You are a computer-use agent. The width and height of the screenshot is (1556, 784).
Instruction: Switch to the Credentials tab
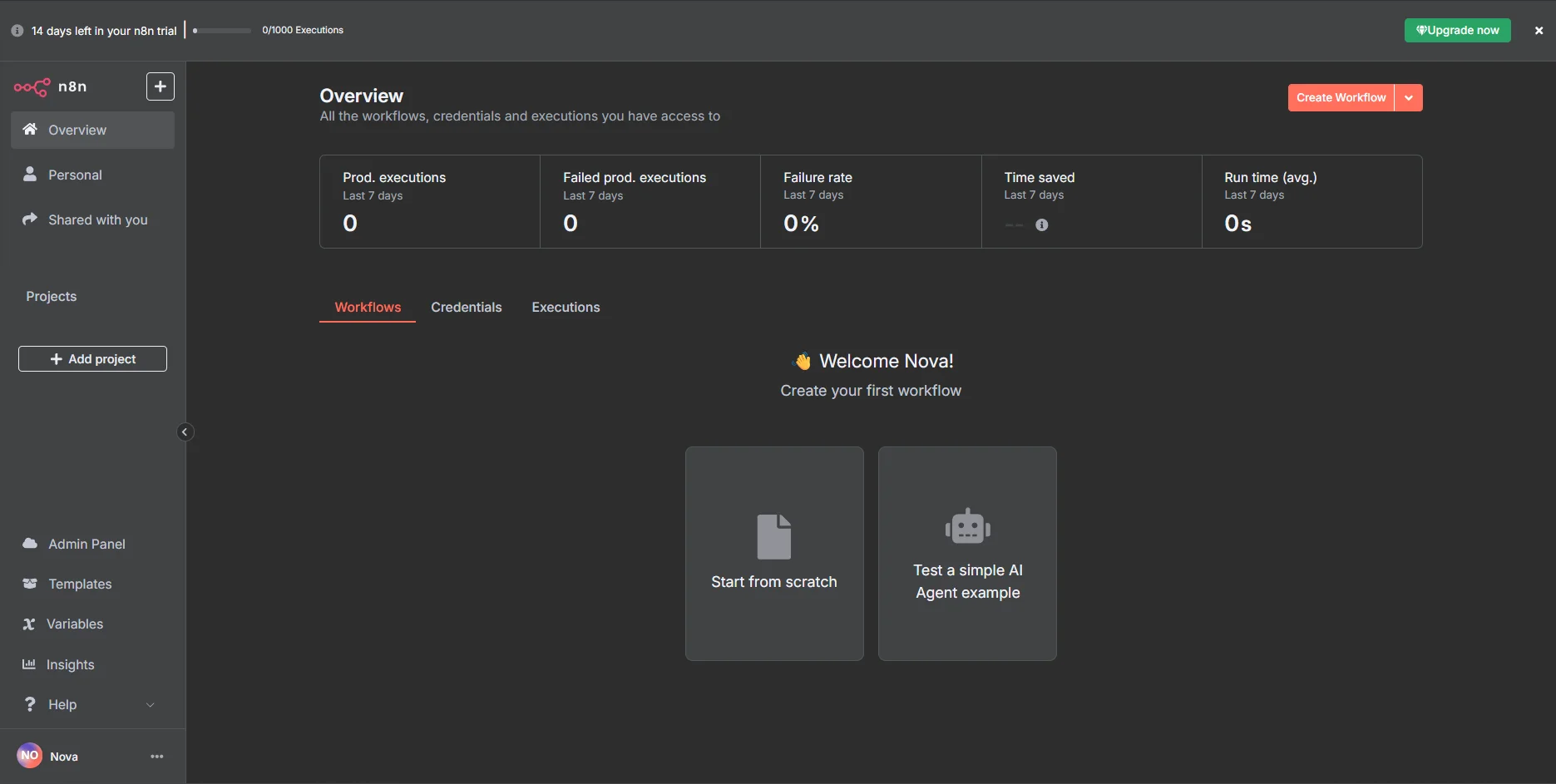[467, 308]
